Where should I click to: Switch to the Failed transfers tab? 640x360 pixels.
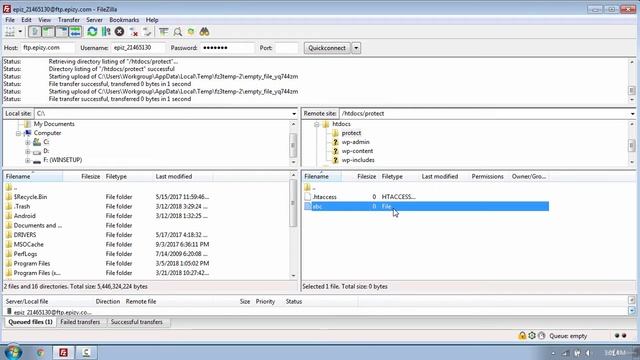click(x=80, y=322)
